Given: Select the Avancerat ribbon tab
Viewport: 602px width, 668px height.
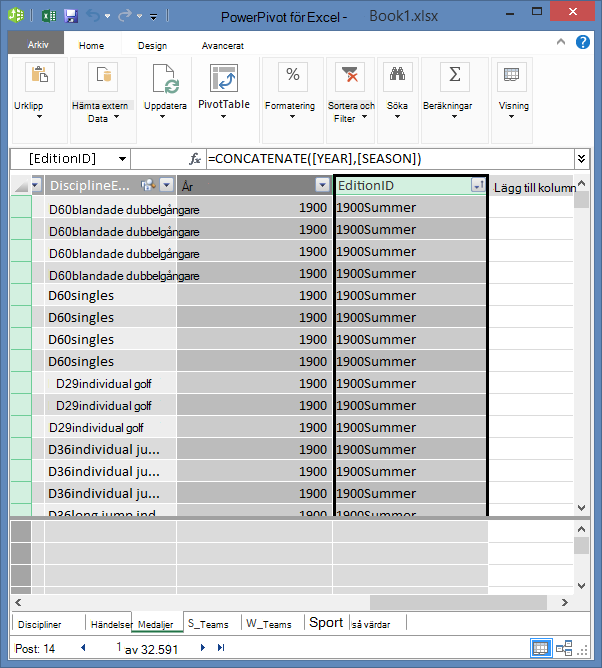Looking at the screenshot, I should coord(222,45).
